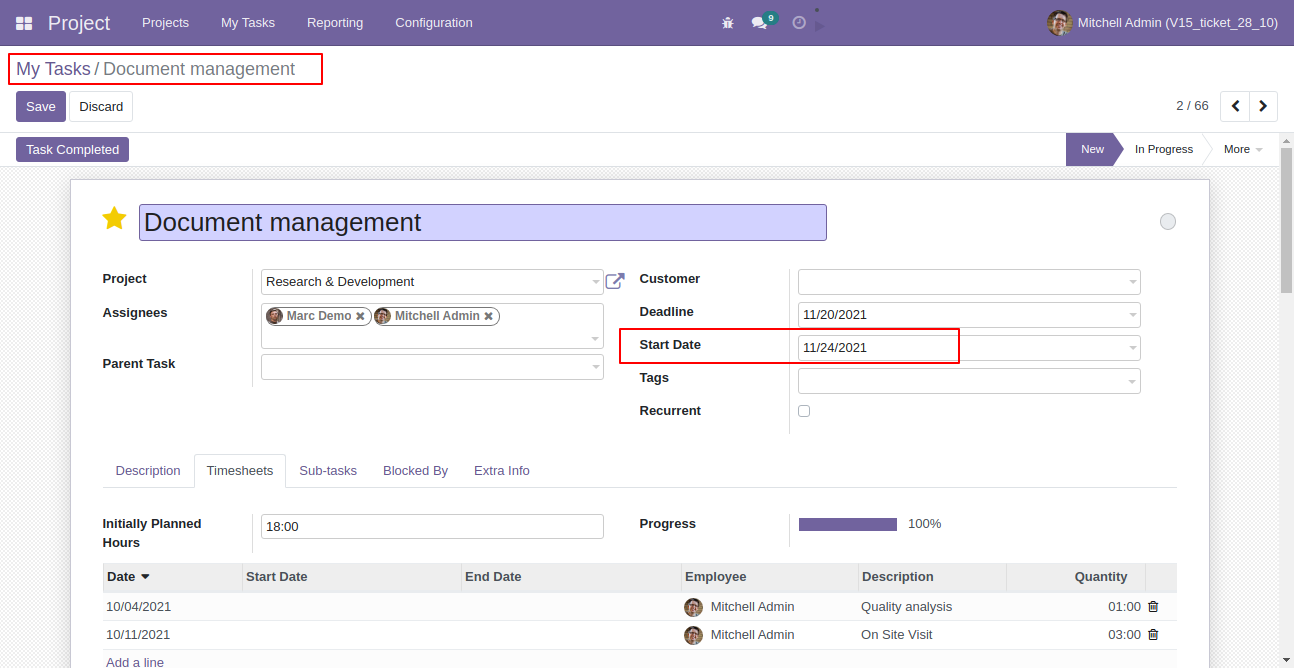1294x668 pixels.
Task: Open the Deadline date picker field
Action: 969,315
